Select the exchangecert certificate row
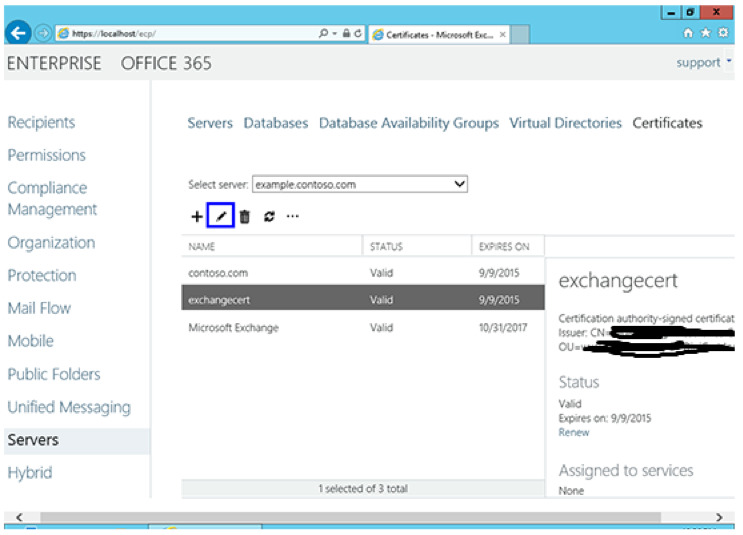743x535 pixels. tap(362, 298)
